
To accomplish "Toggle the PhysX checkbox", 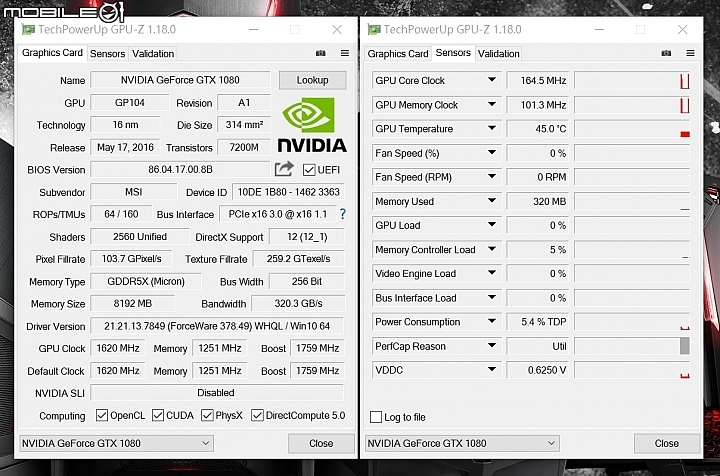I will point(206,415).
